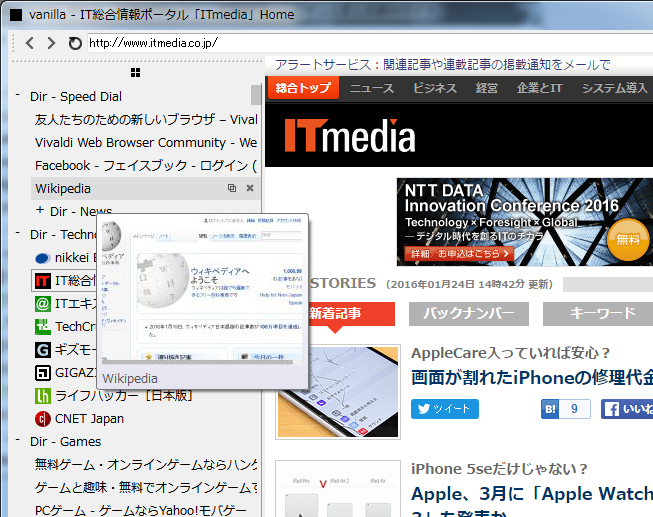Select the ゲームと趣味 bookmark

pyautogui.click(x=146, y=487)
